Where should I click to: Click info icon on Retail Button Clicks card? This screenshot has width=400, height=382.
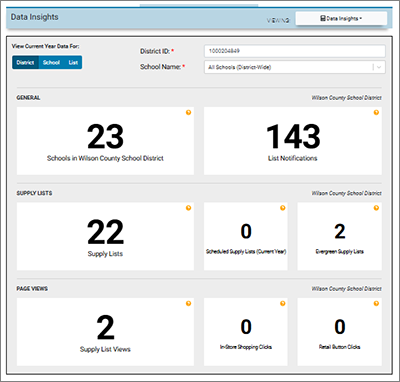376,303
